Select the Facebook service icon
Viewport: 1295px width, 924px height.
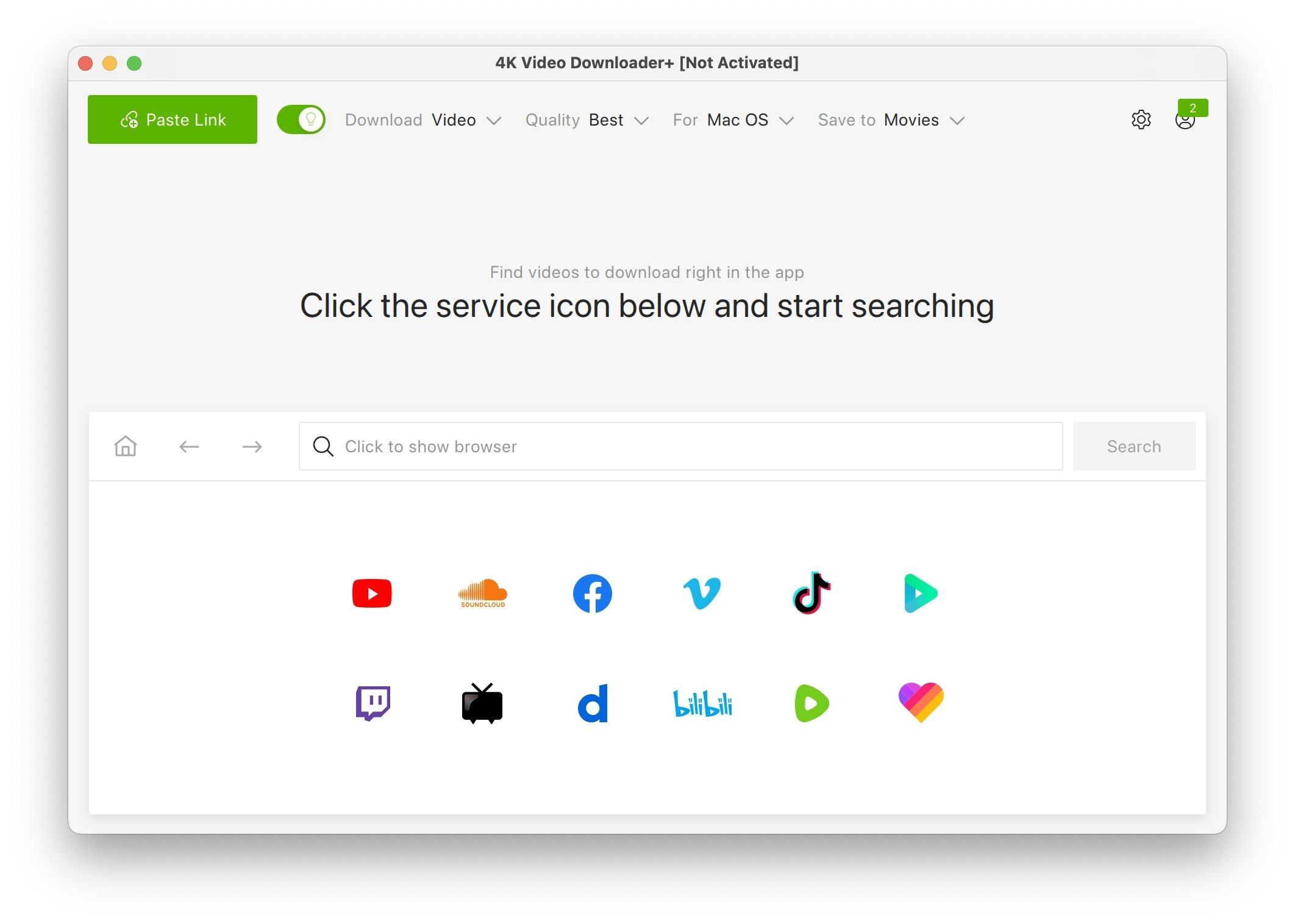[591, 593]
